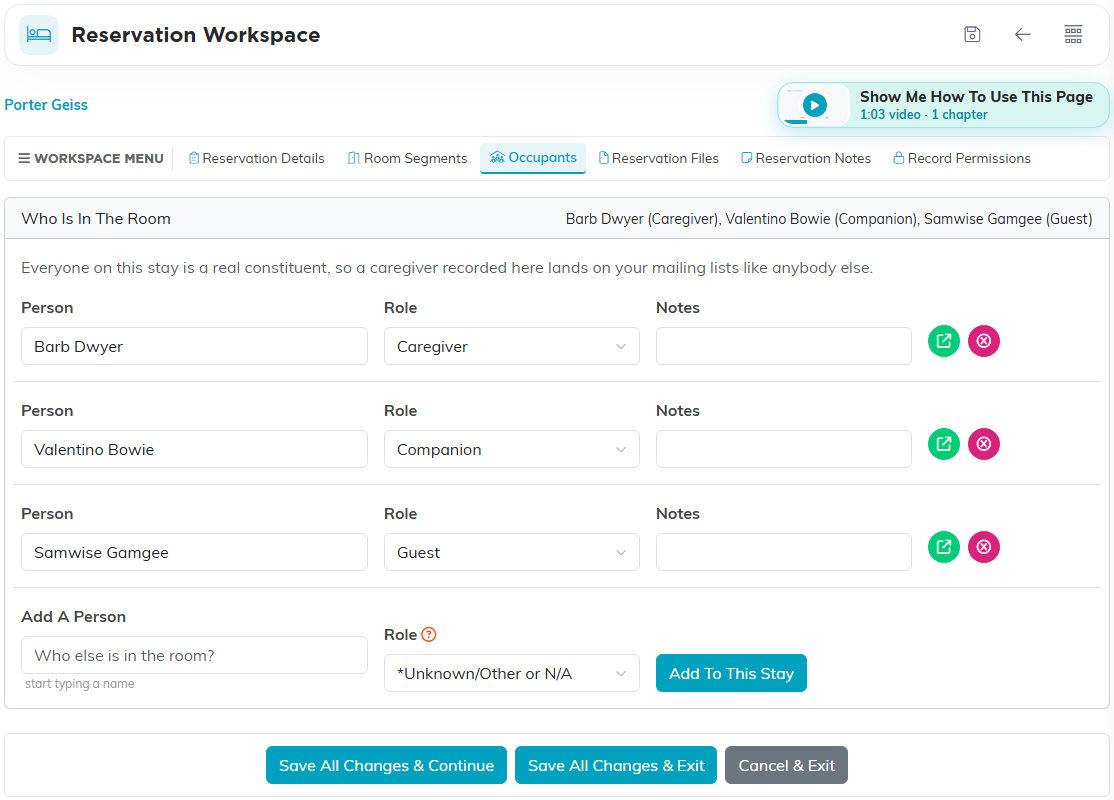1114x800 pixels.
Task: Click the Barb Dwyer person field
Action: point(194,347)
